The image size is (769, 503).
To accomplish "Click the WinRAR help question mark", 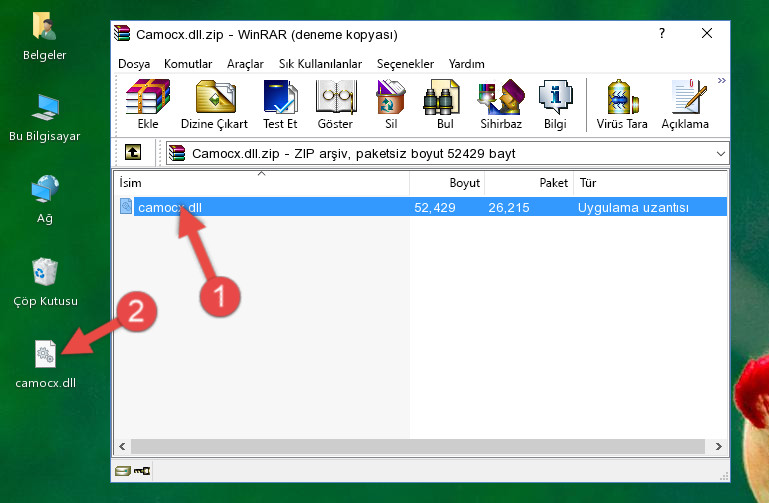I will click(662, 33).
